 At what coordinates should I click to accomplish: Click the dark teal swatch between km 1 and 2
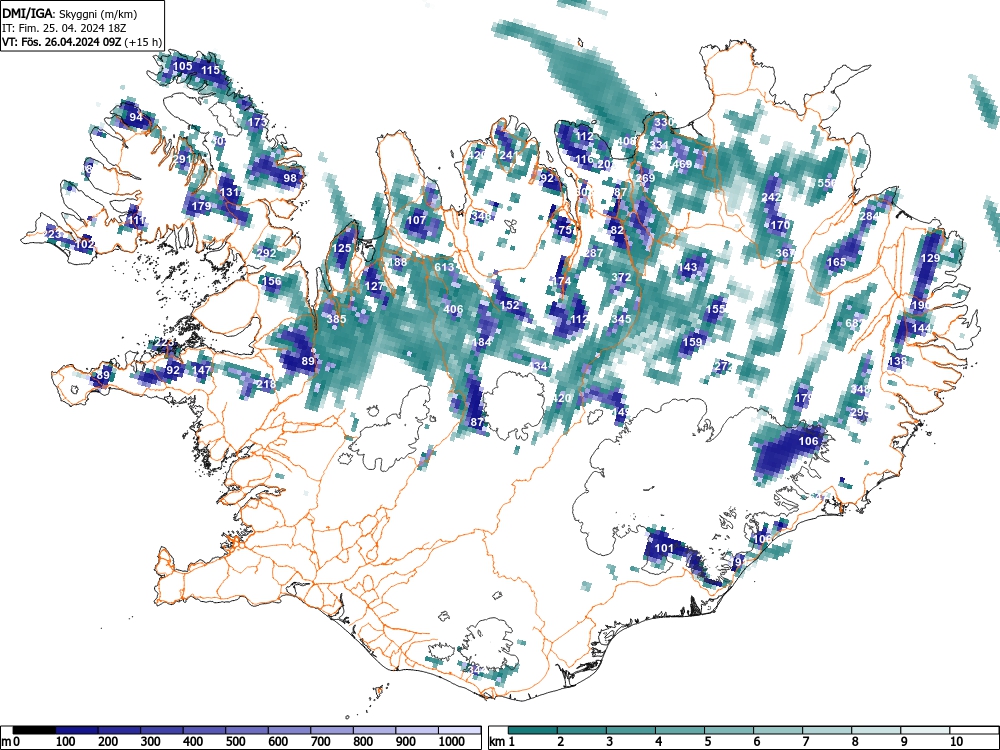click(x=533, y=730)
